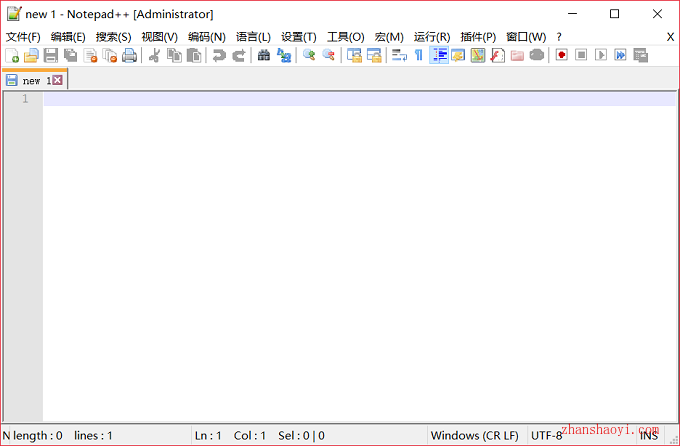This screenshot has height=446, width=680.
Task: Click 'Windows (CR LF)' in status bar
Action: [x=474, y=435]
